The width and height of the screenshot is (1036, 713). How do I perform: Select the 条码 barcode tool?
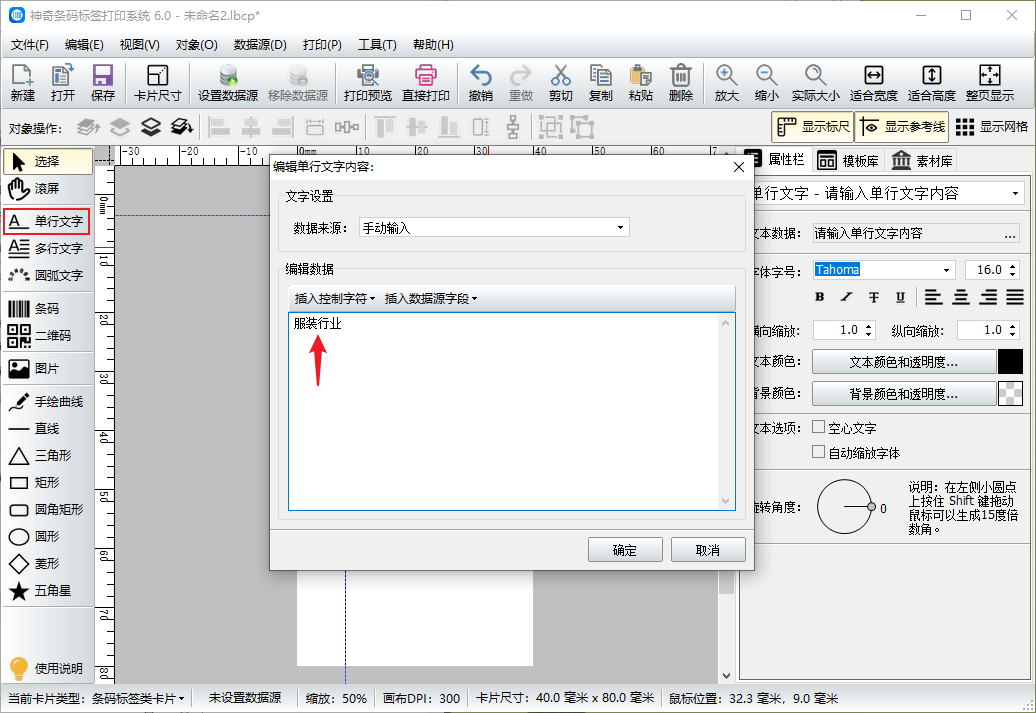point(47,309)
